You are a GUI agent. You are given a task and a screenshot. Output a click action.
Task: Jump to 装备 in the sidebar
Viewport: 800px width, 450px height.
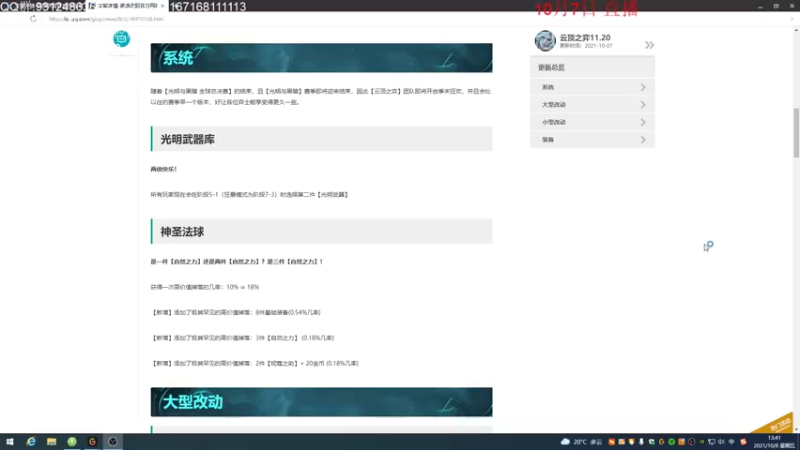click(x=592, y=139)
